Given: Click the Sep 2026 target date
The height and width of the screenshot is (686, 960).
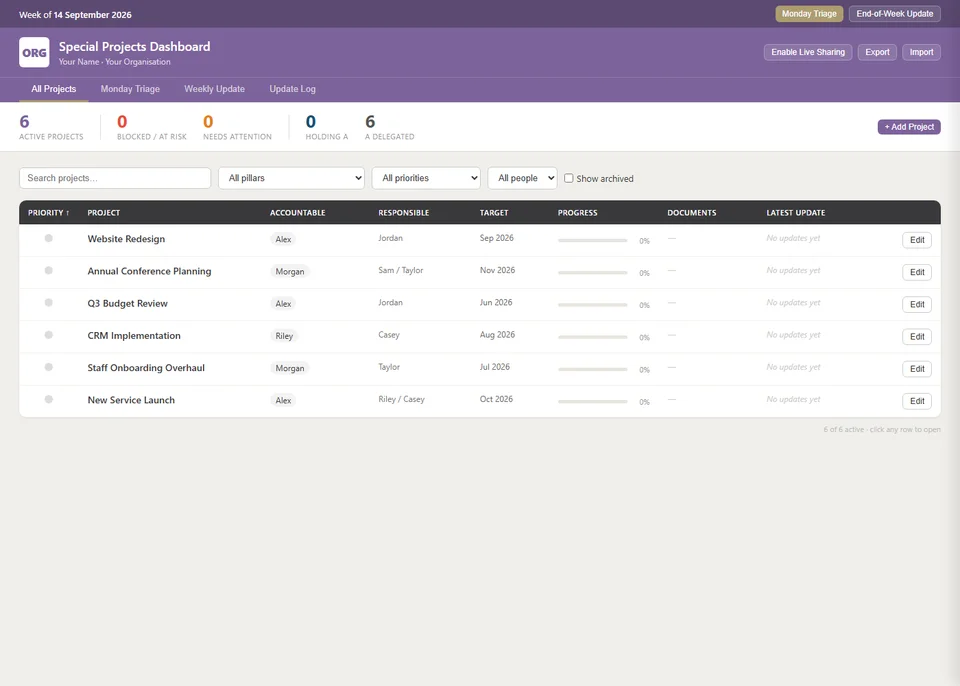Looking at the screenshot, I should [x=497, y=238].
